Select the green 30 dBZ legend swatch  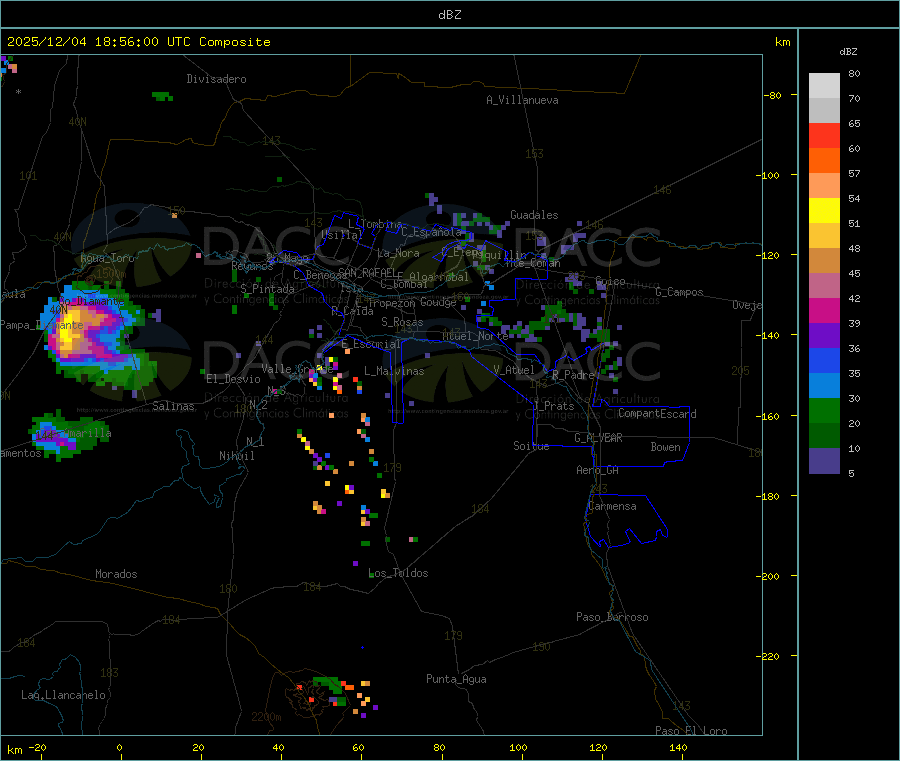[x=824, y=410]
